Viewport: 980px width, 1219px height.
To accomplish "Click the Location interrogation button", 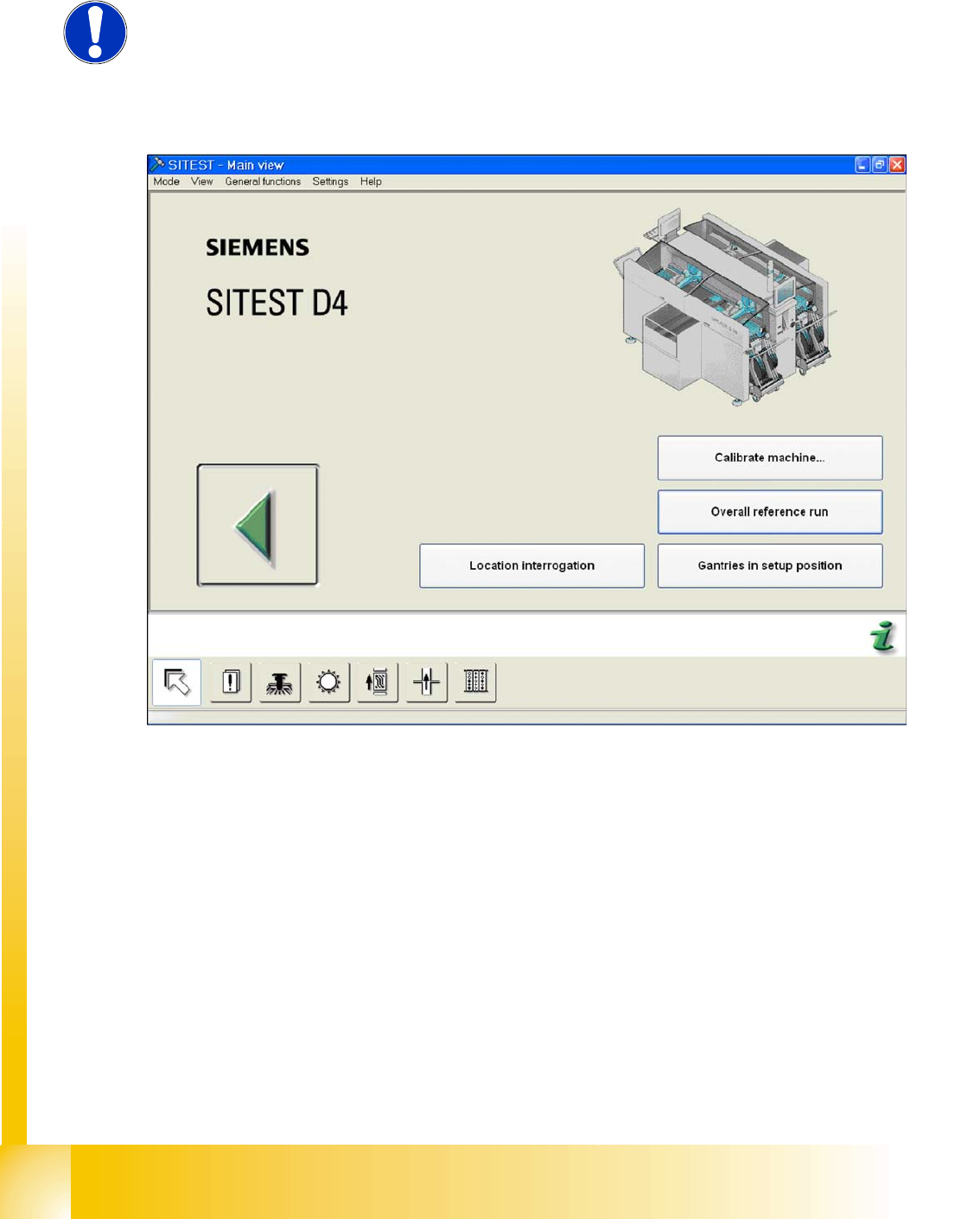I will pos(532,565).
